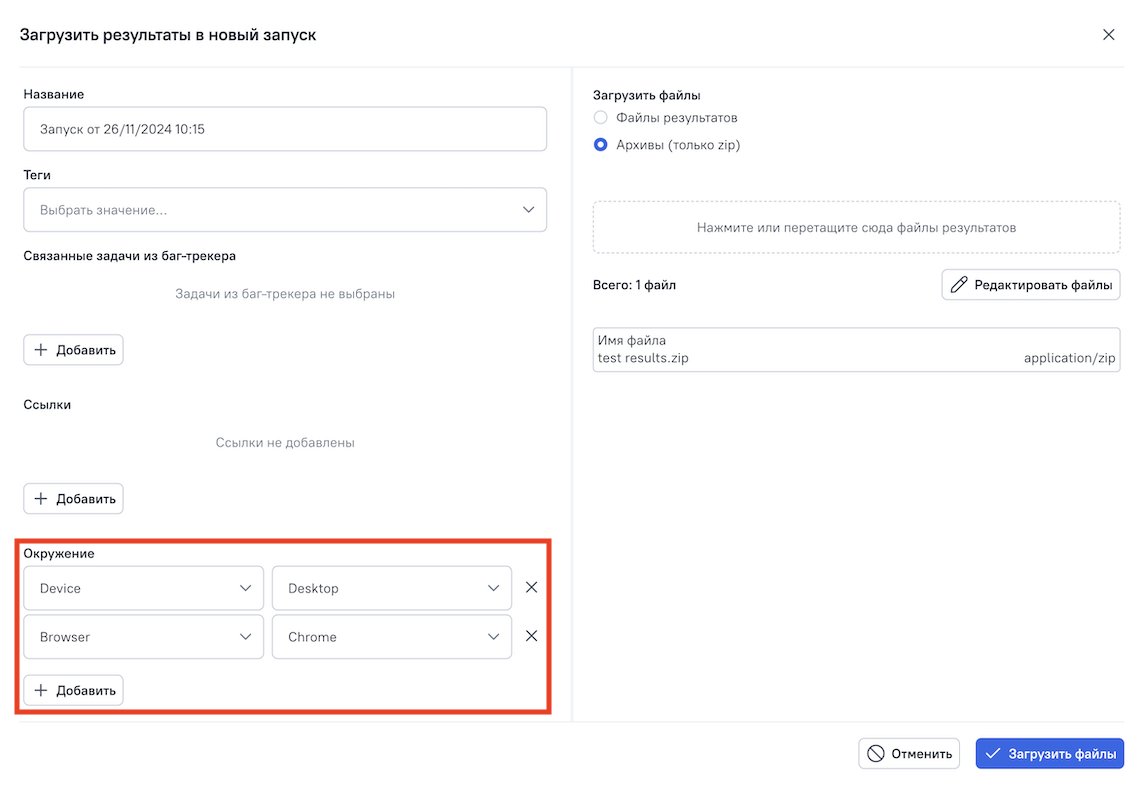Select the test results.zip file row
The width and height of the screenshot is (1140, 788).
coord(856,350)
